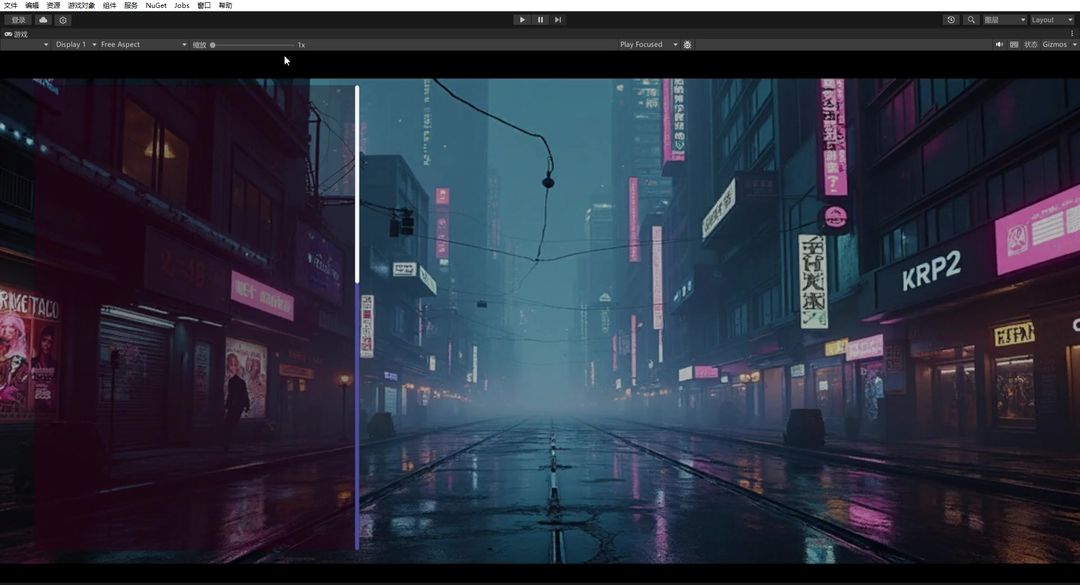Open the Game view tab's kebab menu
This screenshot has height=585, width=1080.
click(1072, 34)
